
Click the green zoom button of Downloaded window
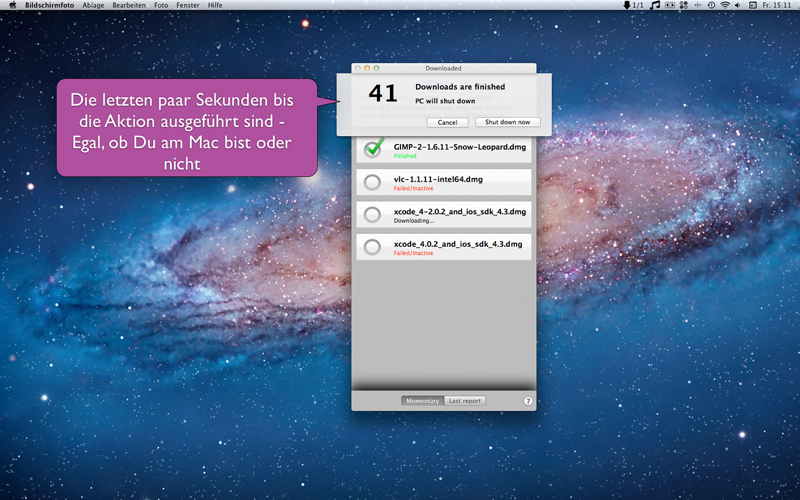click(377, 68)
